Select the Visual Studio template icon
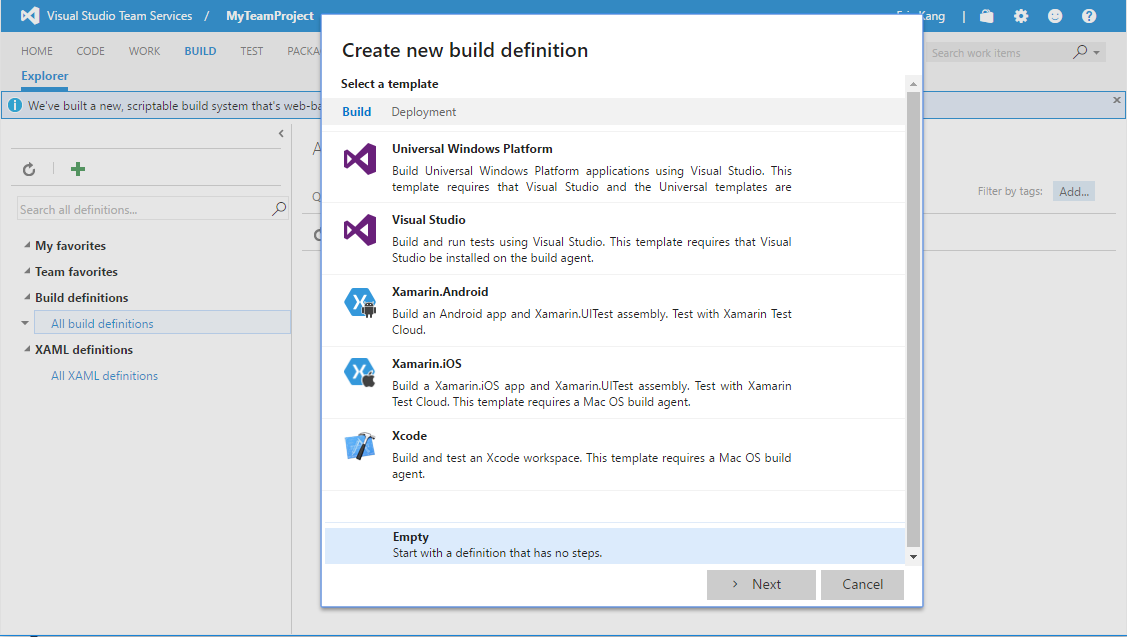Screen dimensions: 1127x637 [x=360, y=230]
